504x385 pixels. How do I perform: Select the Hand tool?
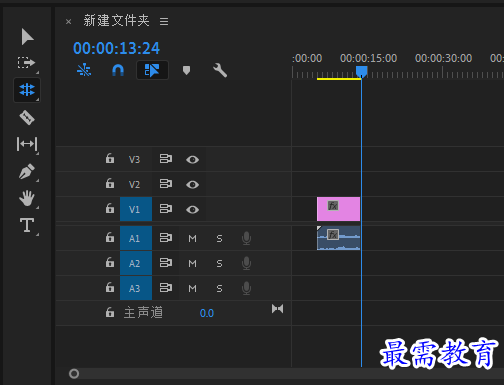tap(27, 198)
